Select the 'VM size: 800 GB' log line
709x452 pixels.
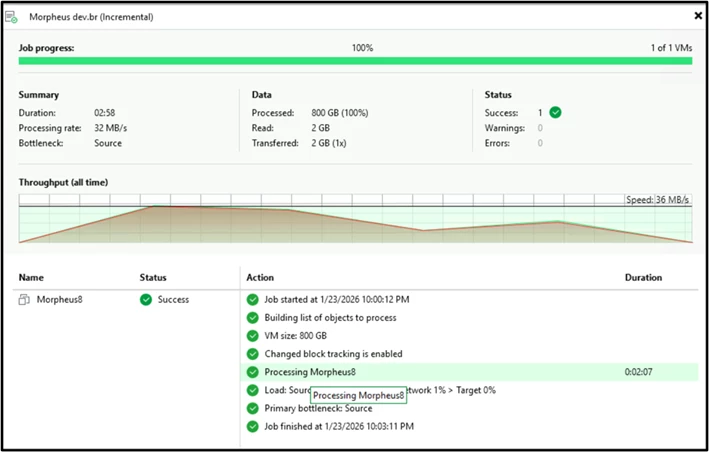(296, 336)
